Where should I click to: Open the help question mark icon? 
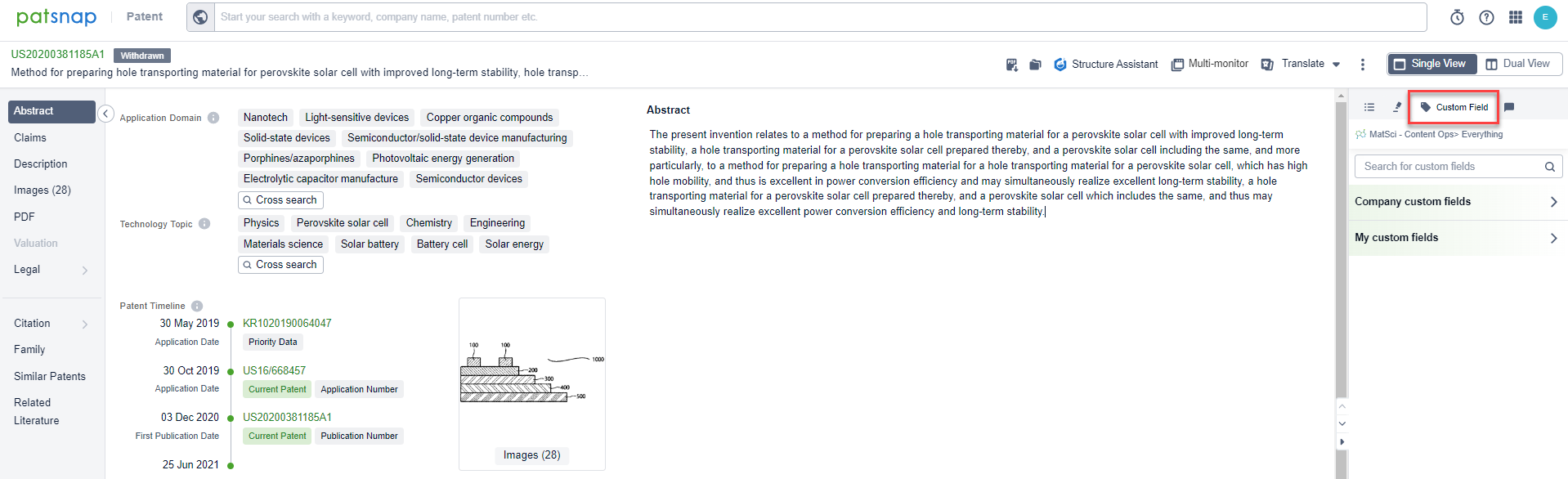pos(1486,17)
